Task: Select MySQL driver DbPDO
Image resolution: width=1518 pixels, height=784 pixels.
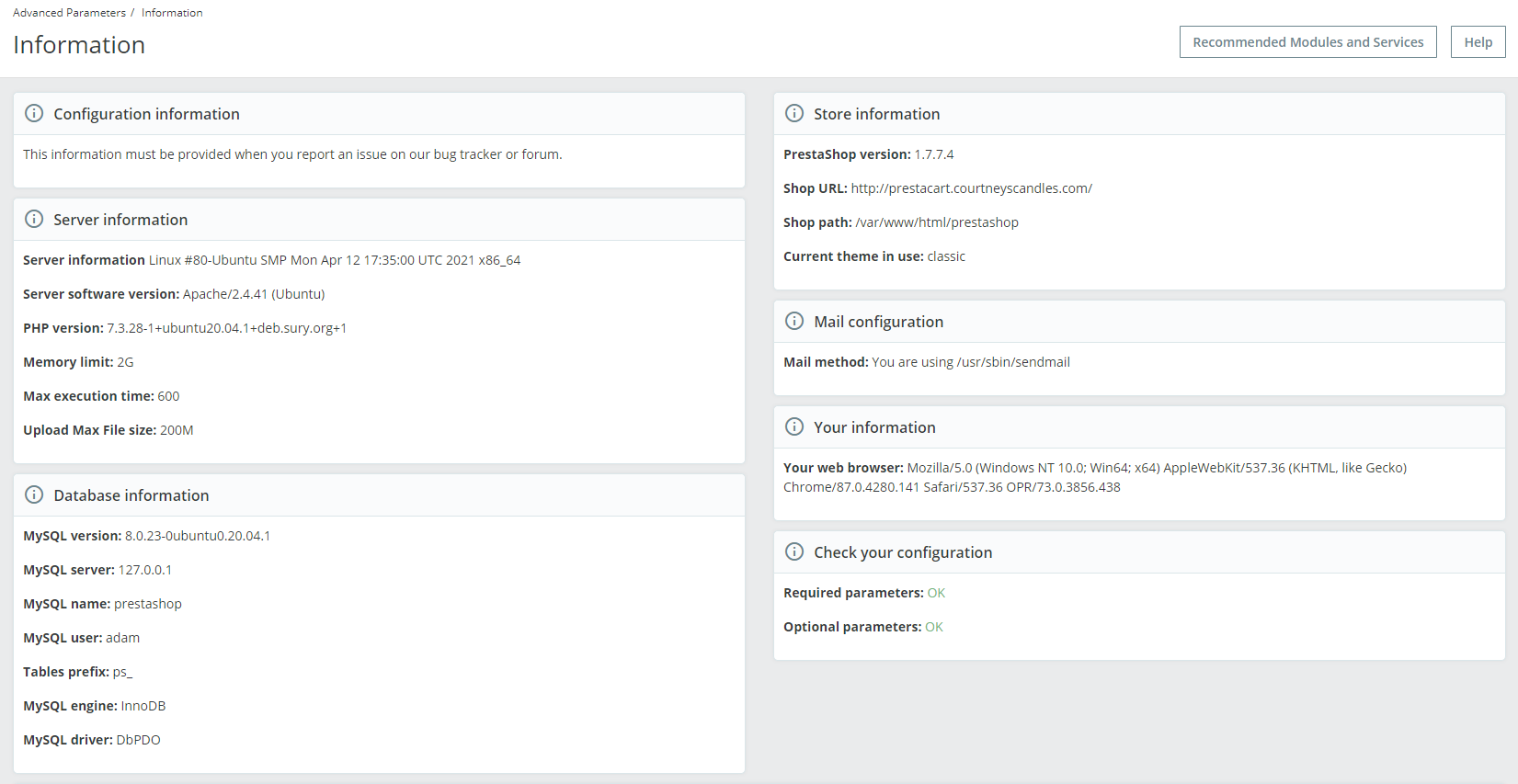Action: pyautogui.click(x=138, y=740)
